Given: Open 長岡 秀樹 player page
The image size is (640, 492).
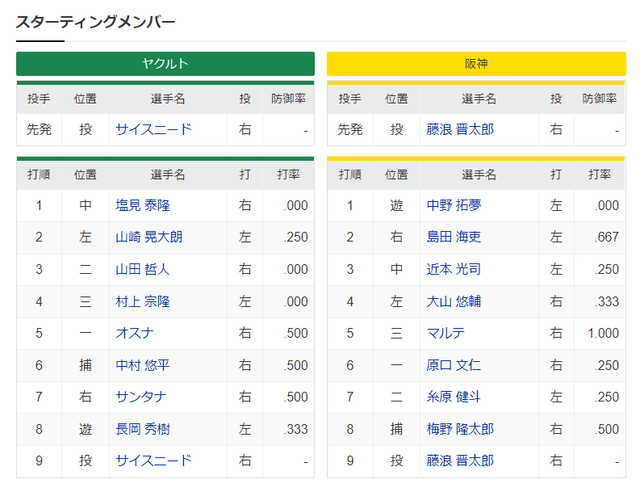Looking at the screenshot, I should pyautogui.click(x=142, y=429).
